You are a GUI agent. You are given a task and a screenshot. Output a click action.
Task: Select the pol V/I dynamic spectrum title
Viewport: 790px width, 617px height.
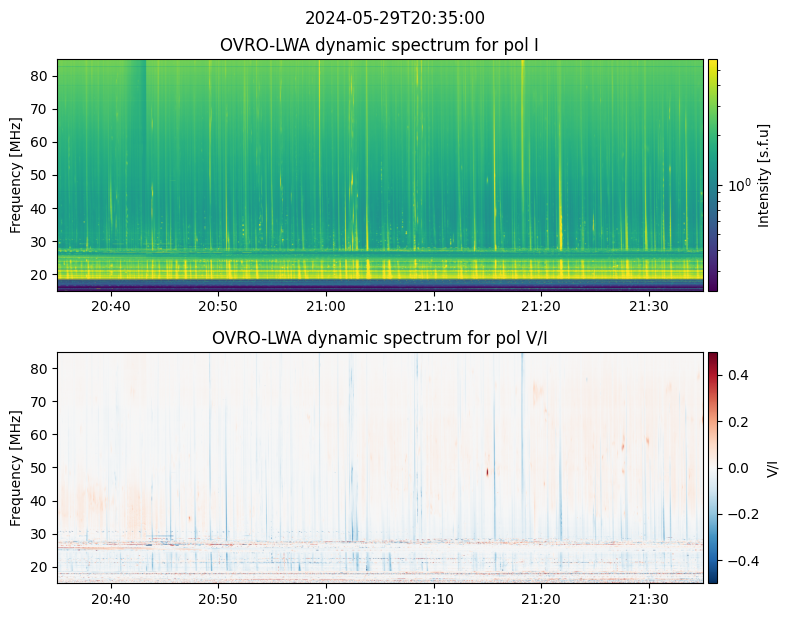[x=380, y=338]
